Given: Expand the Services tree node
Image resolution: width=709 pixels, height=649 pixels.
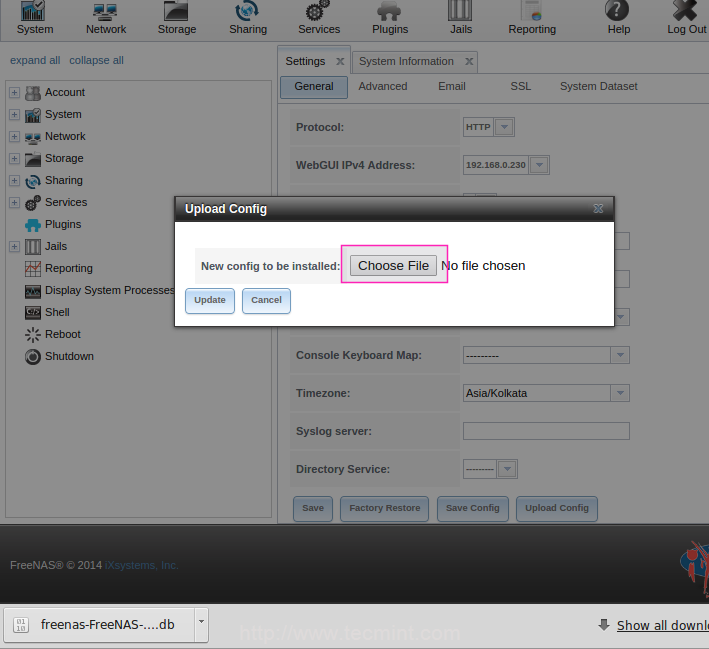Looking at the screenshot, I should tap(14, 203).
